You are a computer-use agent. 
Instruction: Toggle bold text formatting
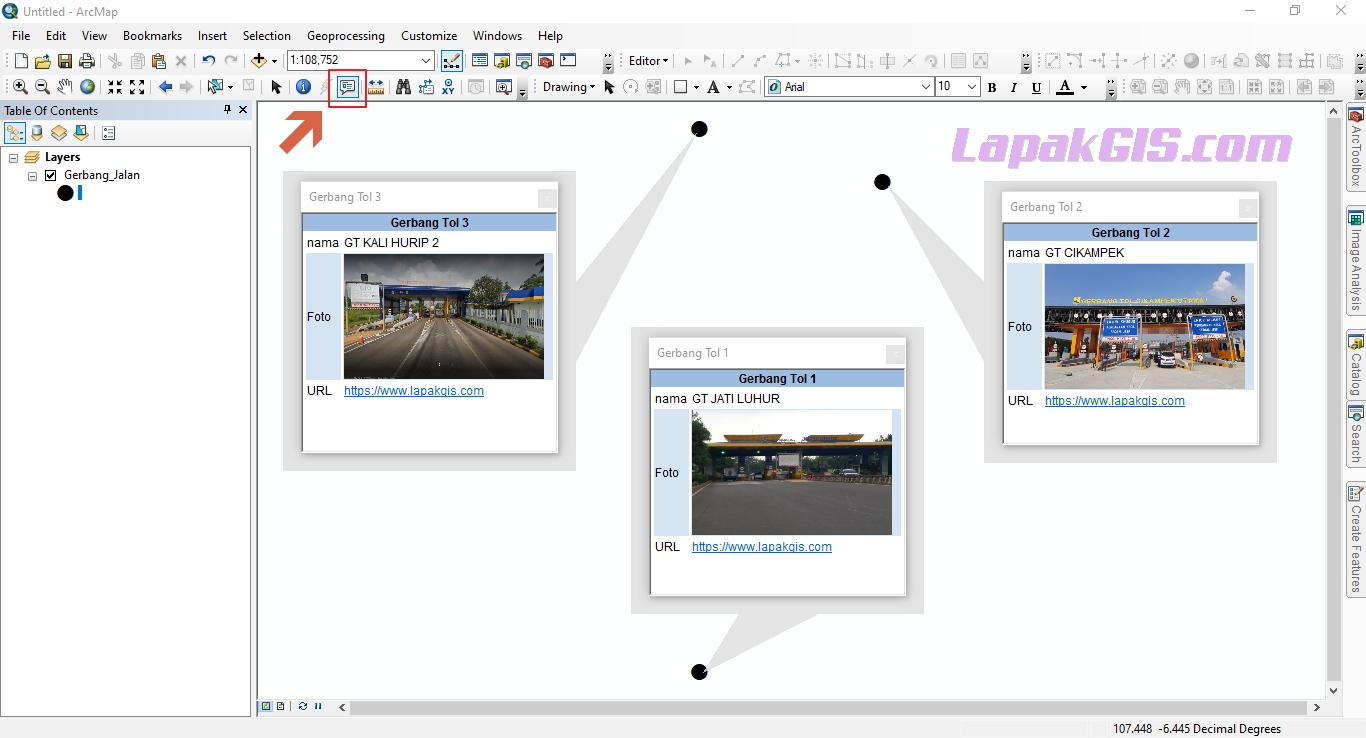coord(991,87)
